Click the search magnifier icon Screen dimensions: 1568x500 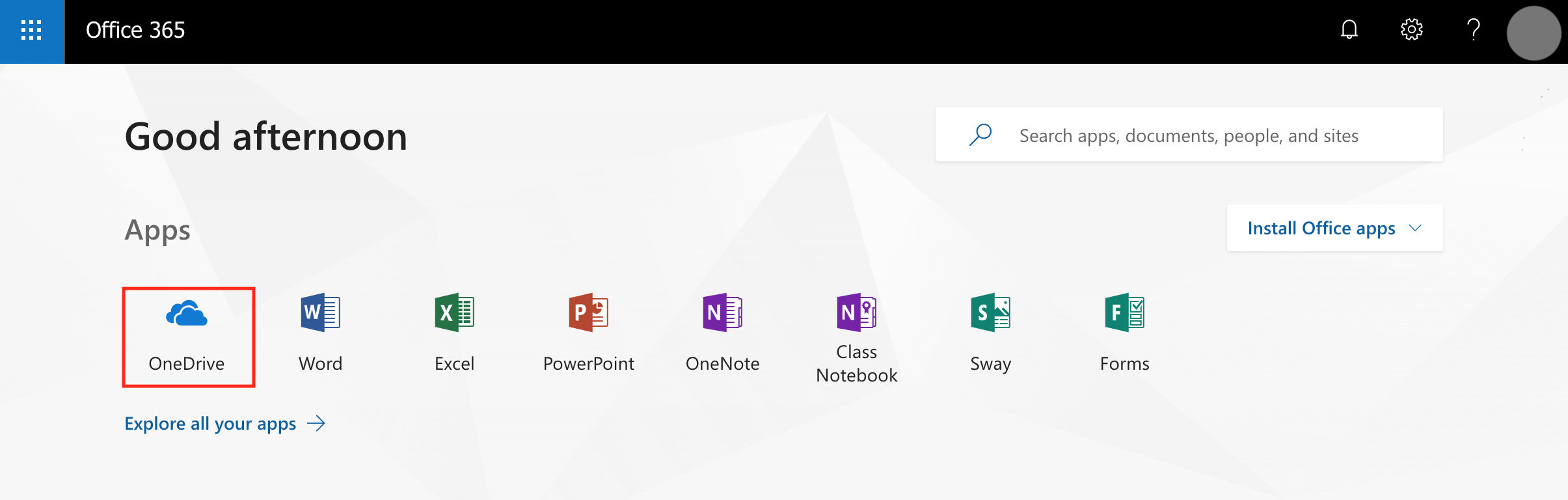click(980, 135)
